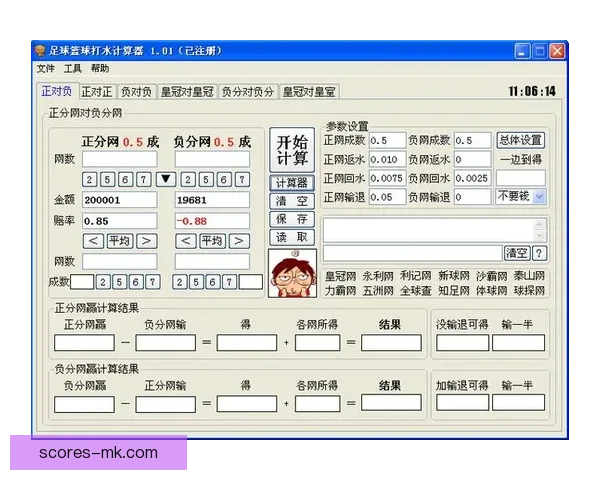600x480 pixels.
Task: Open the 工具 menu
Action: 72,69
